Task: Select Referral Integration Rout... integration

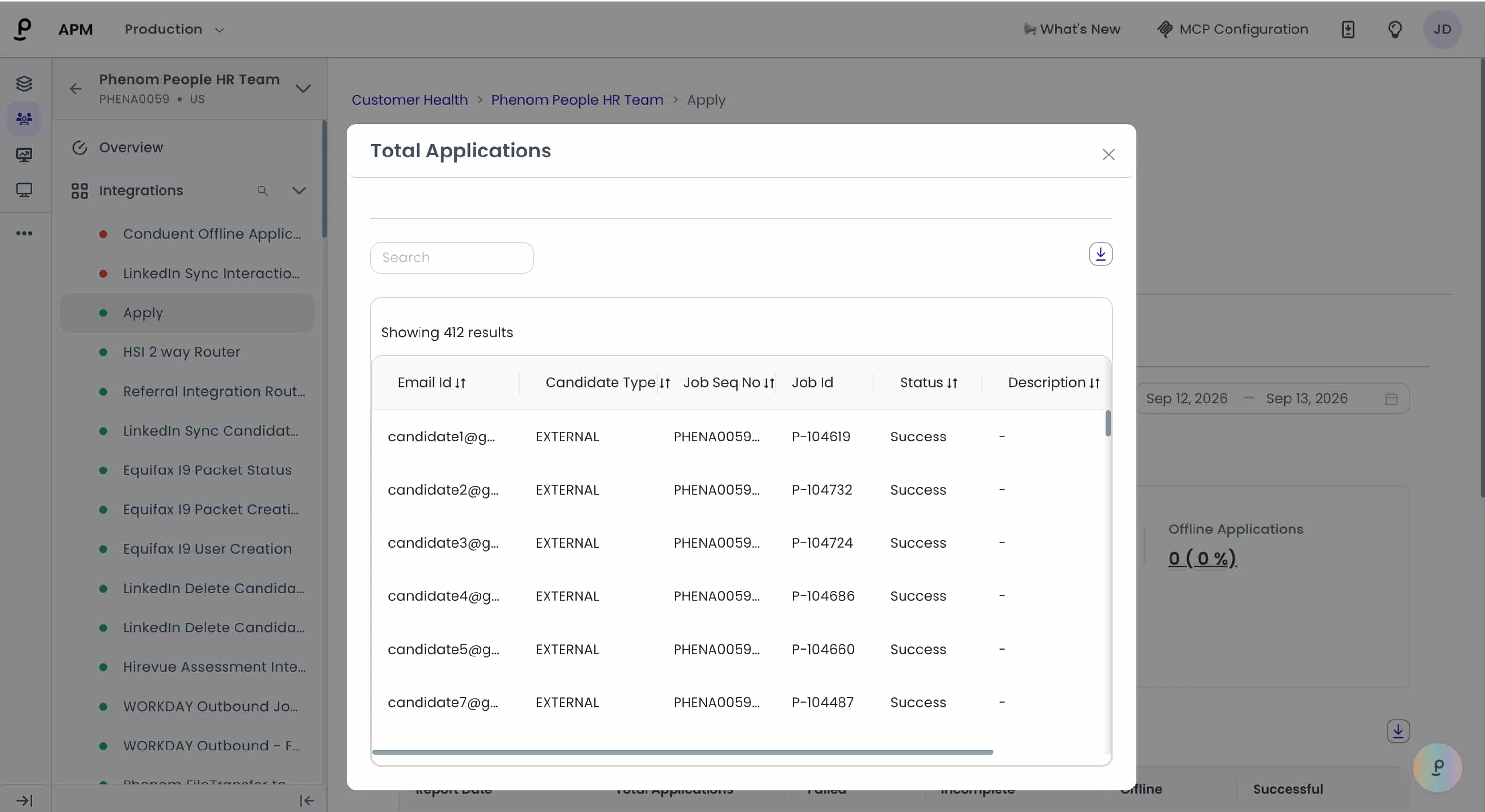Action: [x=187, y=391]
